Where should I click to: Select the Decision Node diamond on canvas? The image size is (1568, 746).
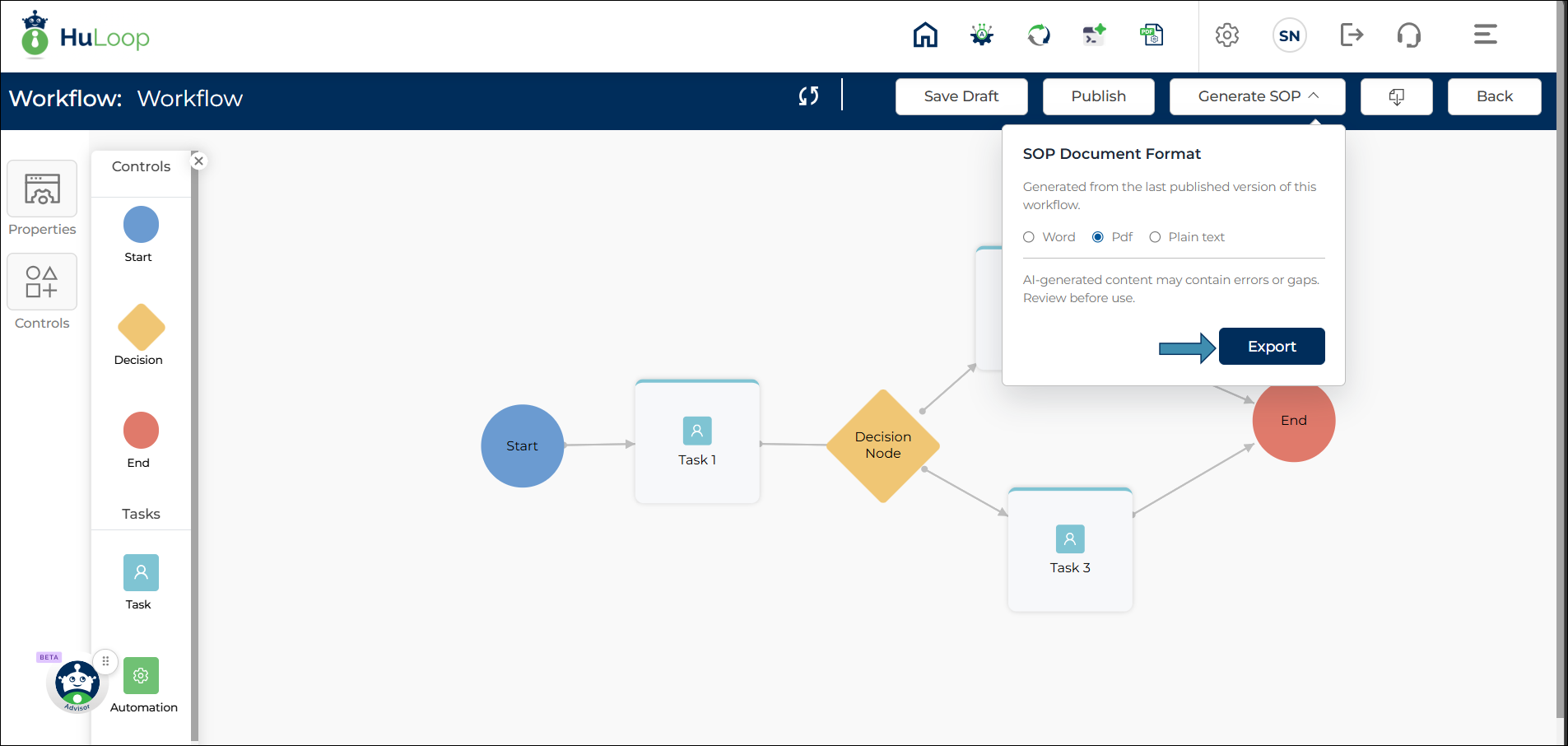pos(883,445)
